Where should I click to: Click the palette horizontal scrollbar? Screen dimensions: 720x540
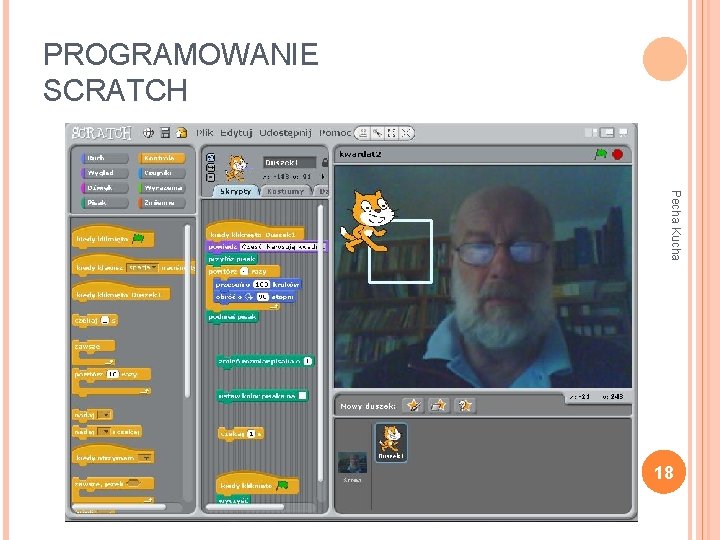point(118,507)
